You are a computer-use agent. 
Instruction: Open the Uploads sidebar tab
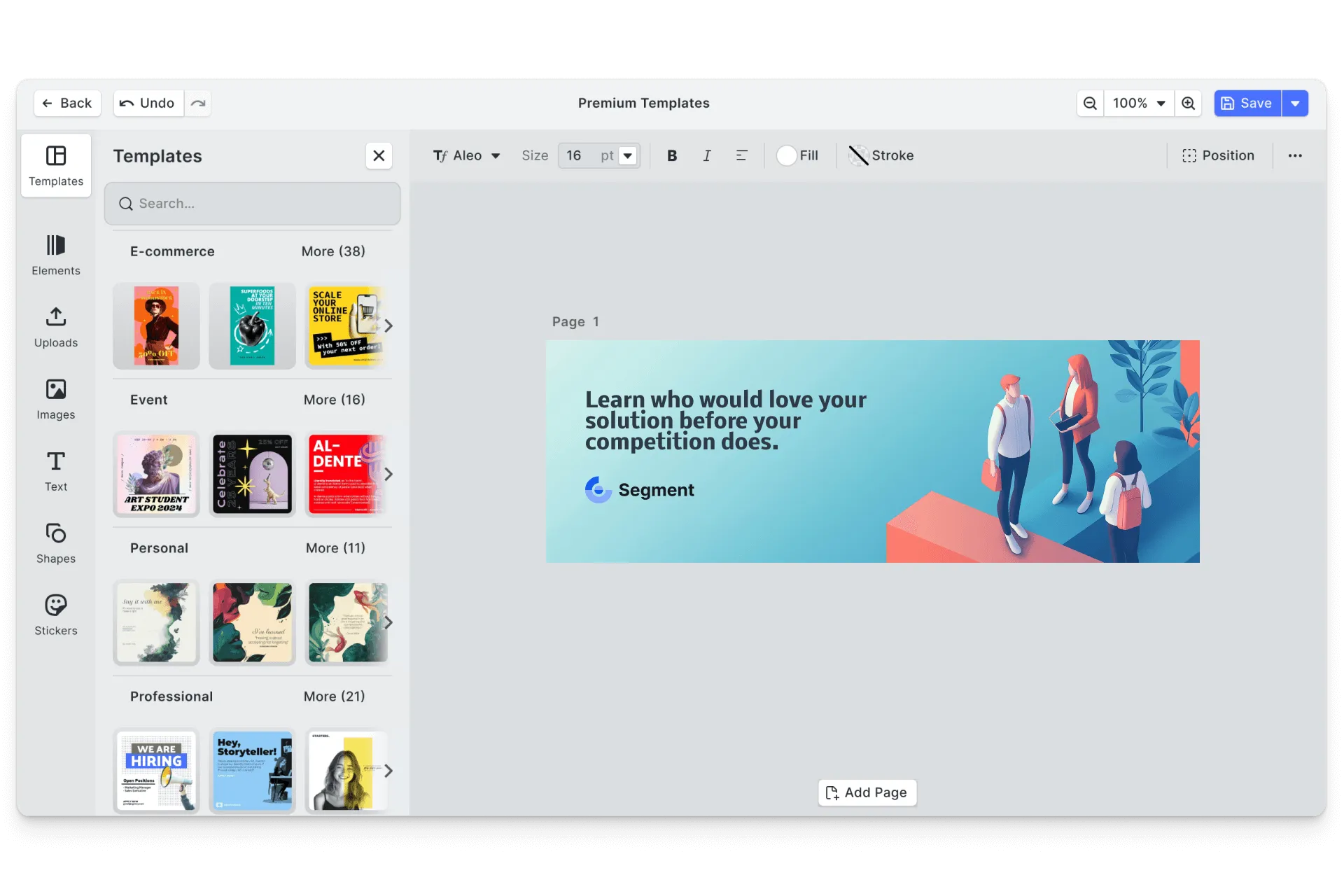pyautogui.click(x=56, y=328)
